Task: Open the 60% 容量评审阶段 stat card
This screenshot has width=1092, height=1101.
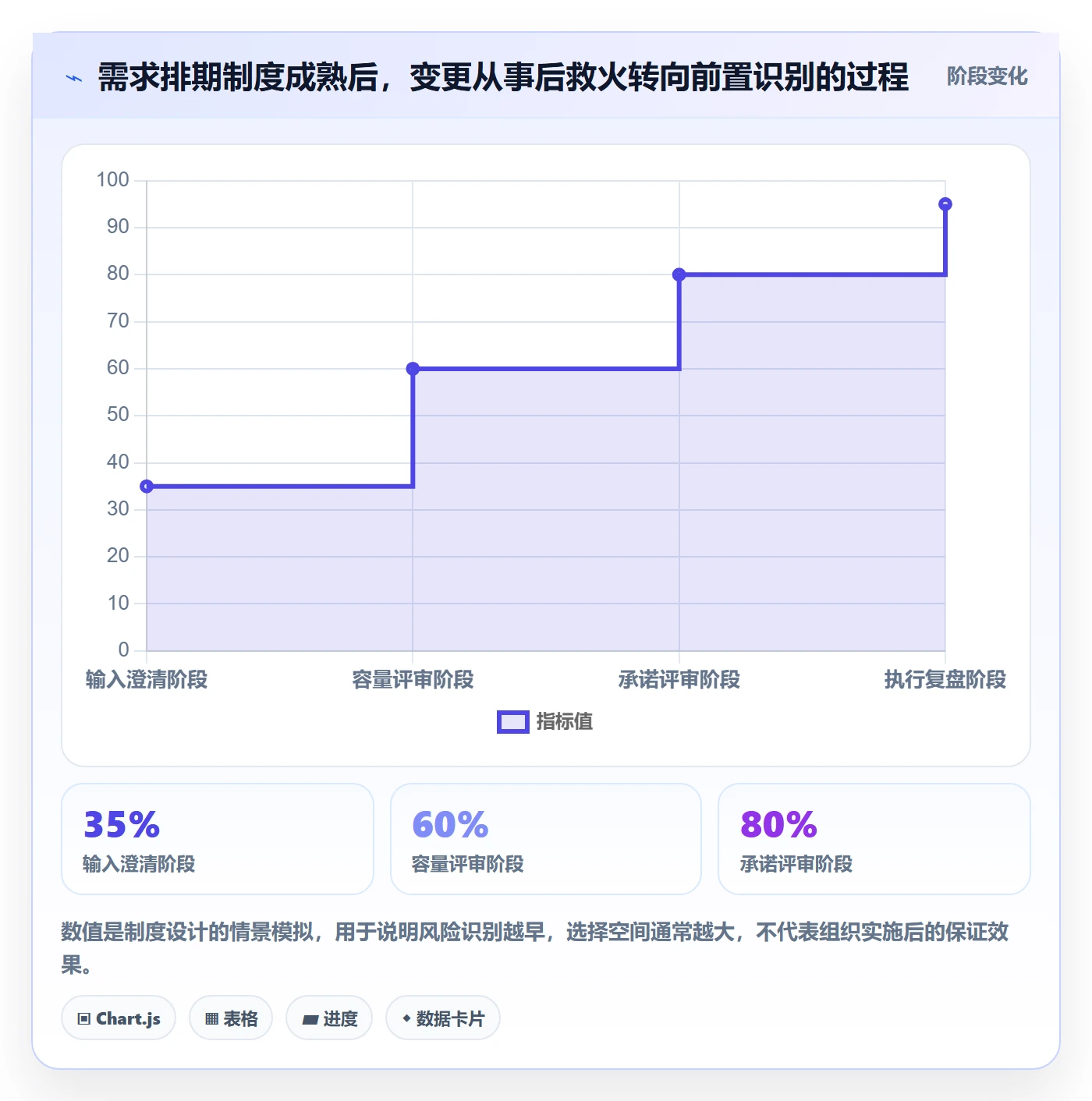Action: 546,839
